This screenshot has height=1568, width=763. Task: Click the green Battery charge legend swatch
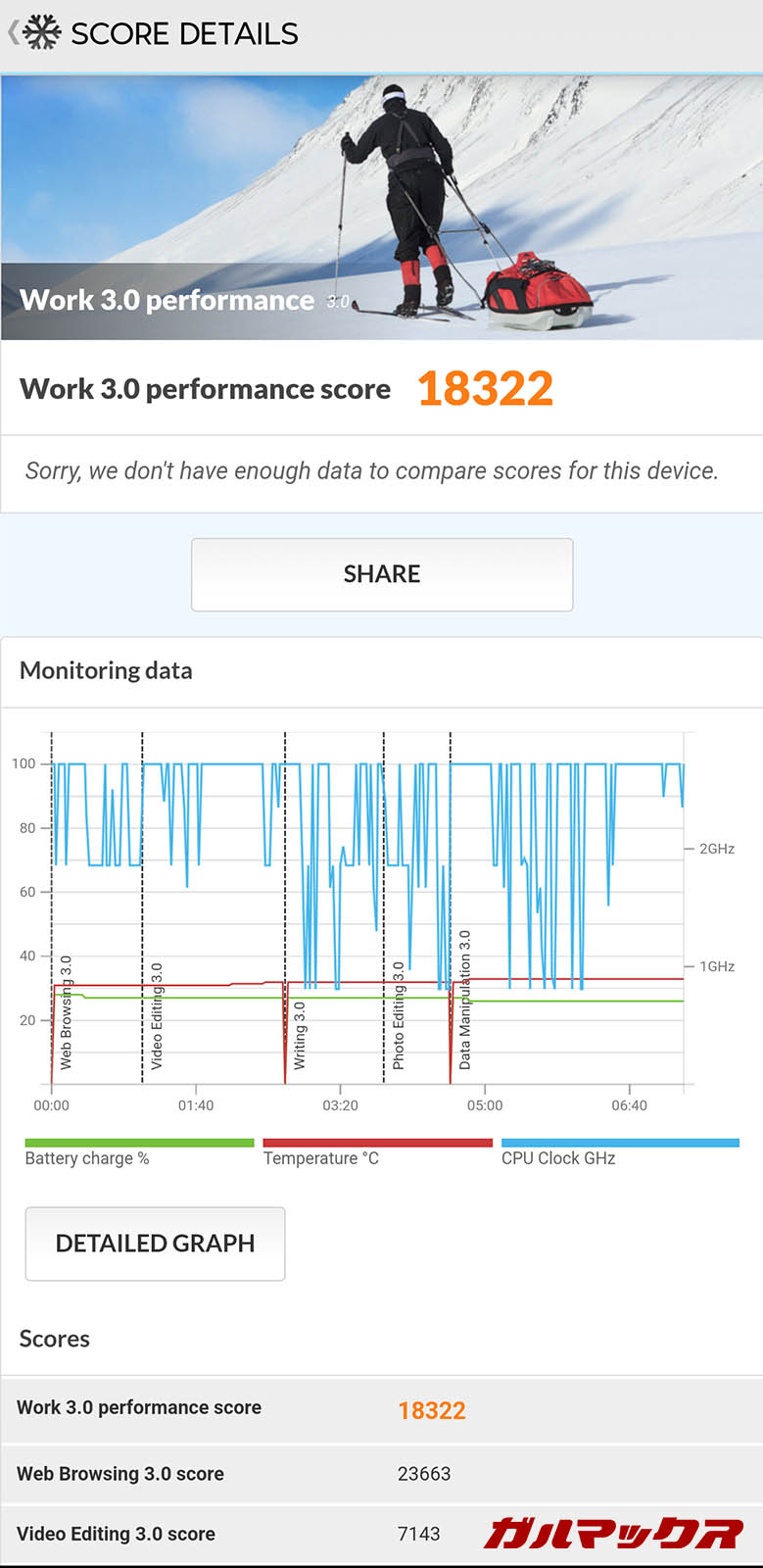(x=139, y=1143)
